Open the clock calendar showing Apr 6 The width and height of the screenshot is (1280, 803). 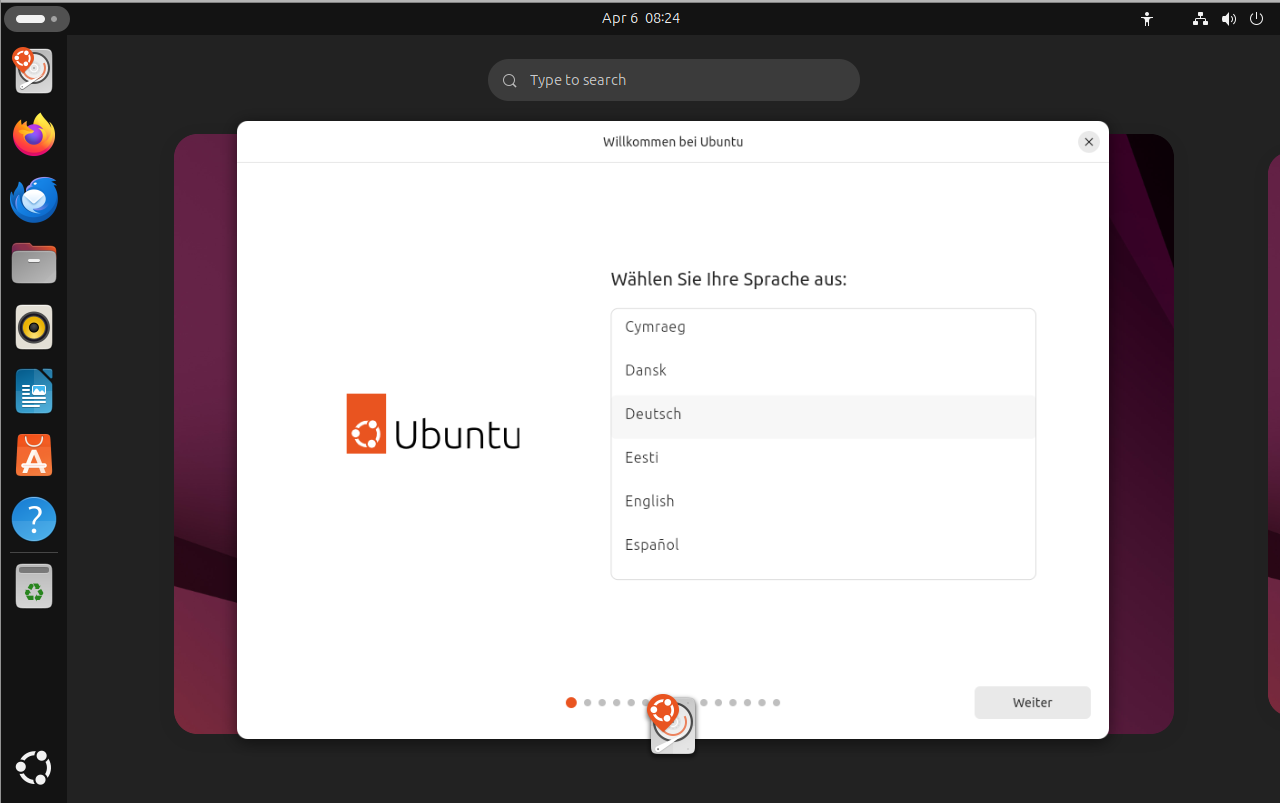pos(640,18)
